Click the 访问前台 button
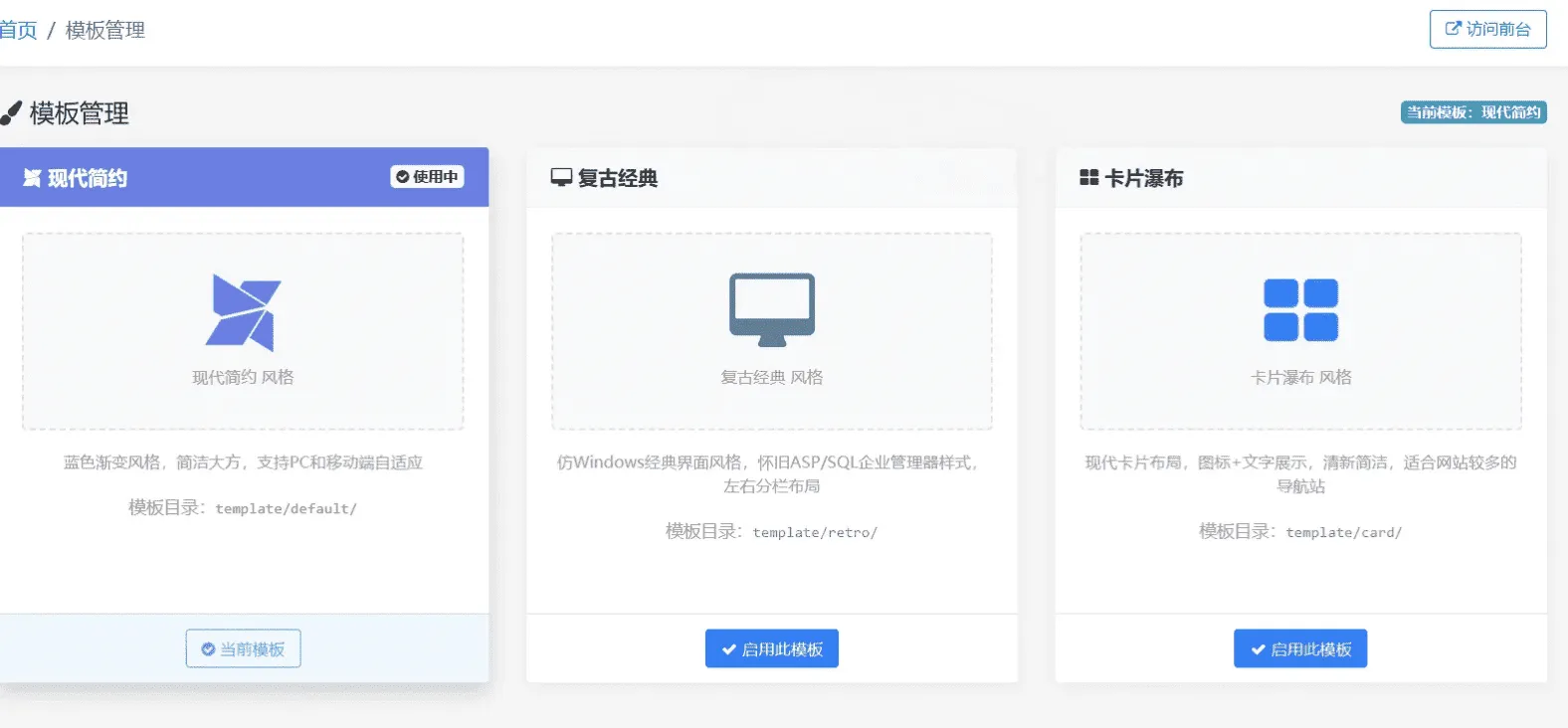 point(1487,29)
